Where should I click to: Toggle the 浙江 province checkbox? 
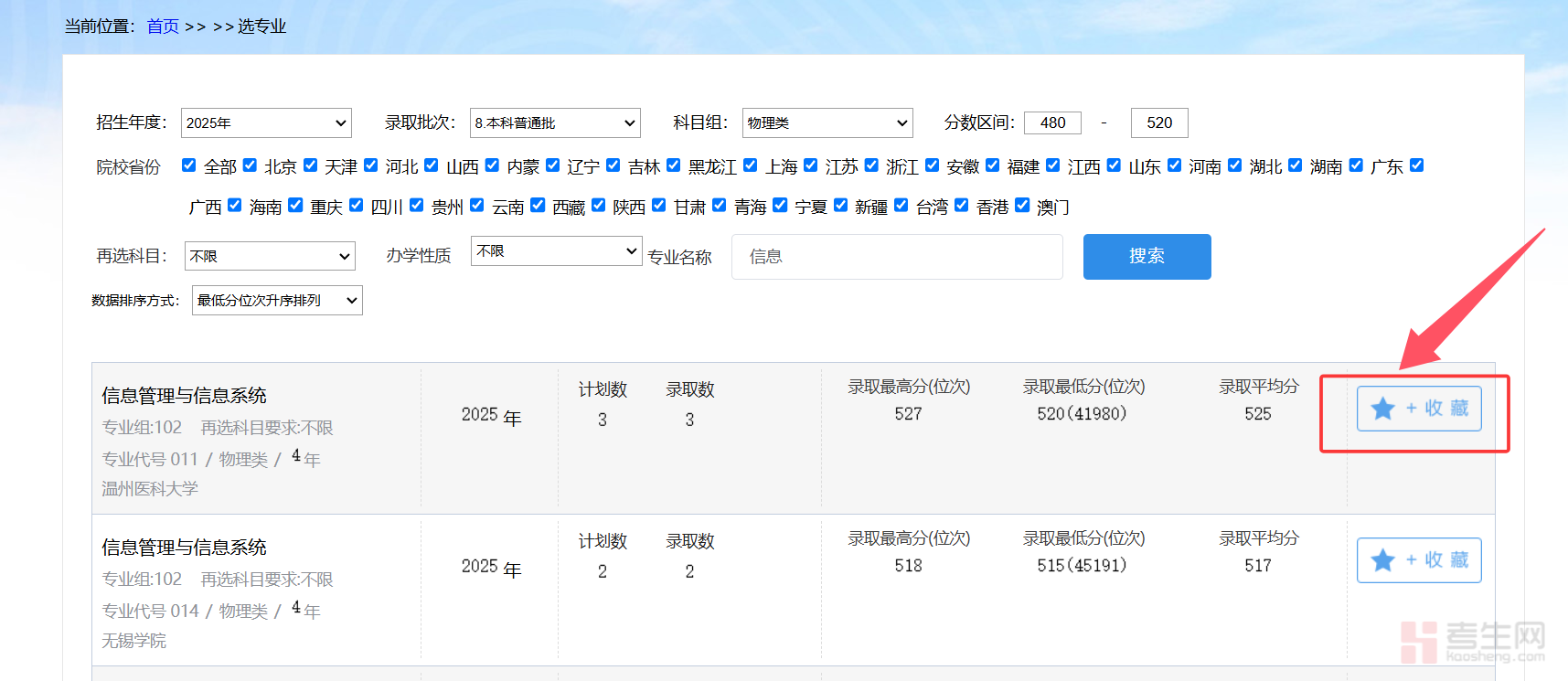coord(871,165)
